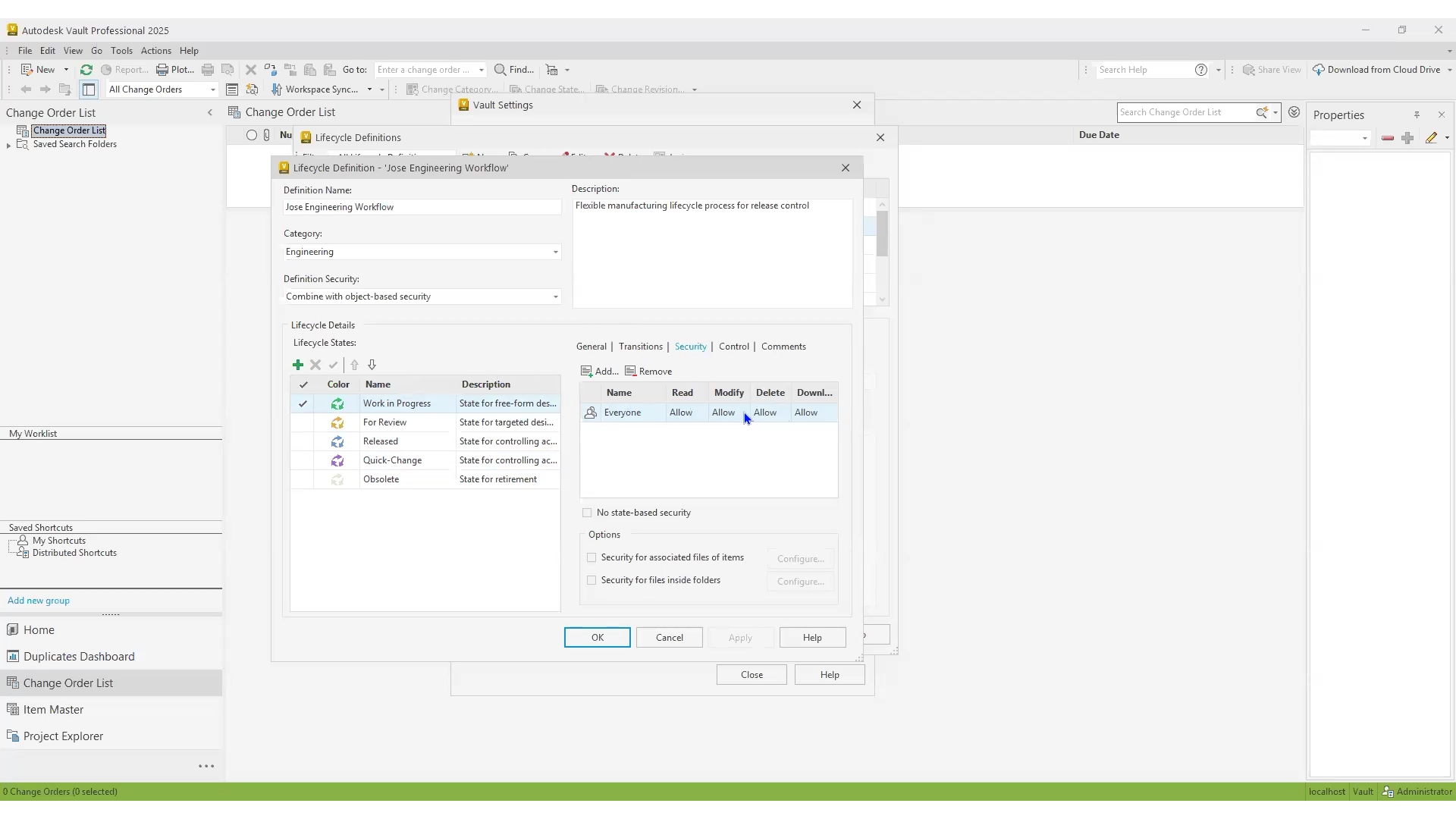Click the Work in Progress state color icon

pos(337,403)
